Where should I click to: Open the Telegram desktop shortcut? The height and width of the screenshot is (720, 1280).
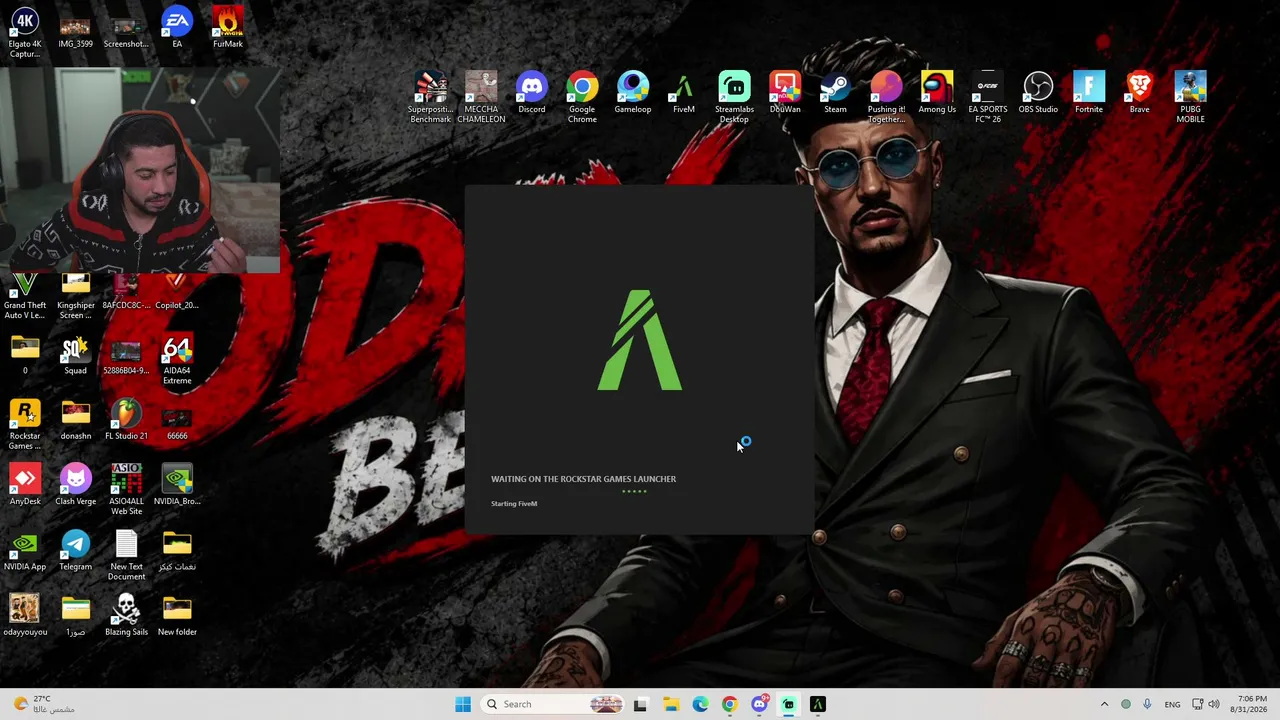[75, 550]
